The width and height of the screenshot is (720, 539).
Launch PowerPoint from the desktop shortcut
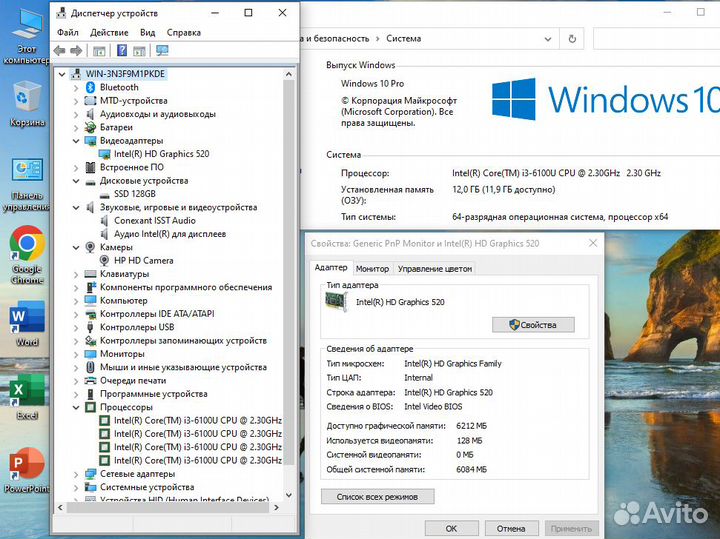point(27,470)
